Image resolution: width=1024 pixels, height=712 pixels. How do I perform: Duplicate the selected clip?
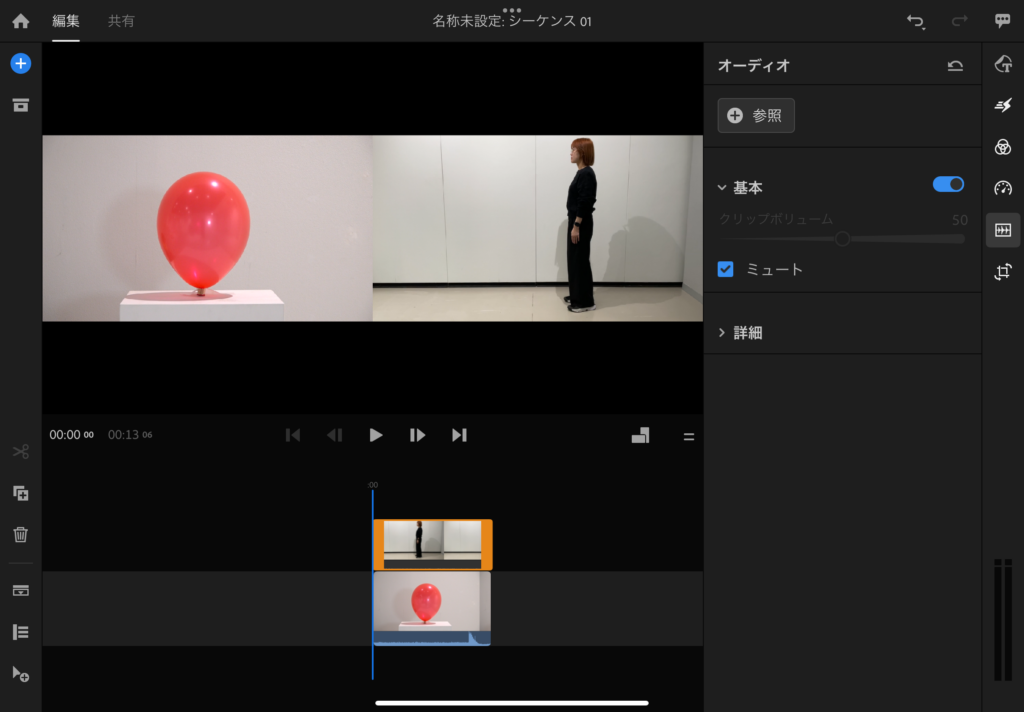pyautogui.click(x=20, y=493)
